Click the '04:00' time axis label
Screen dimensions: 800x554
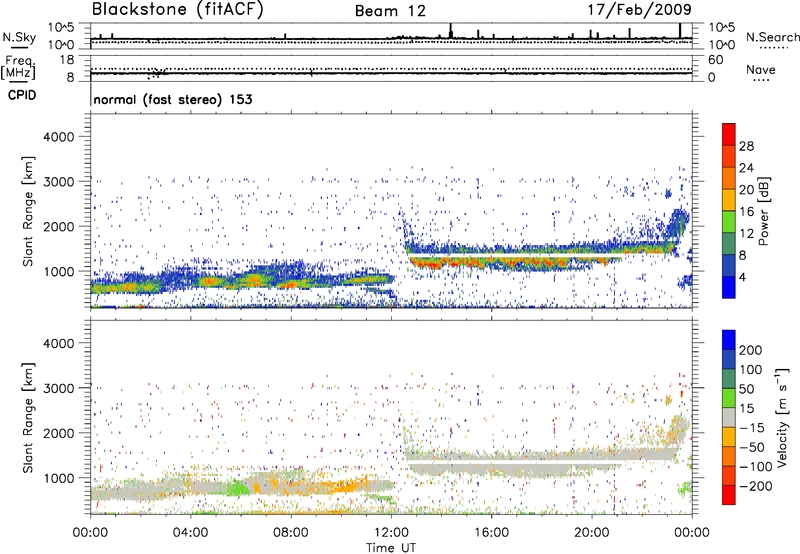point(190,532)
